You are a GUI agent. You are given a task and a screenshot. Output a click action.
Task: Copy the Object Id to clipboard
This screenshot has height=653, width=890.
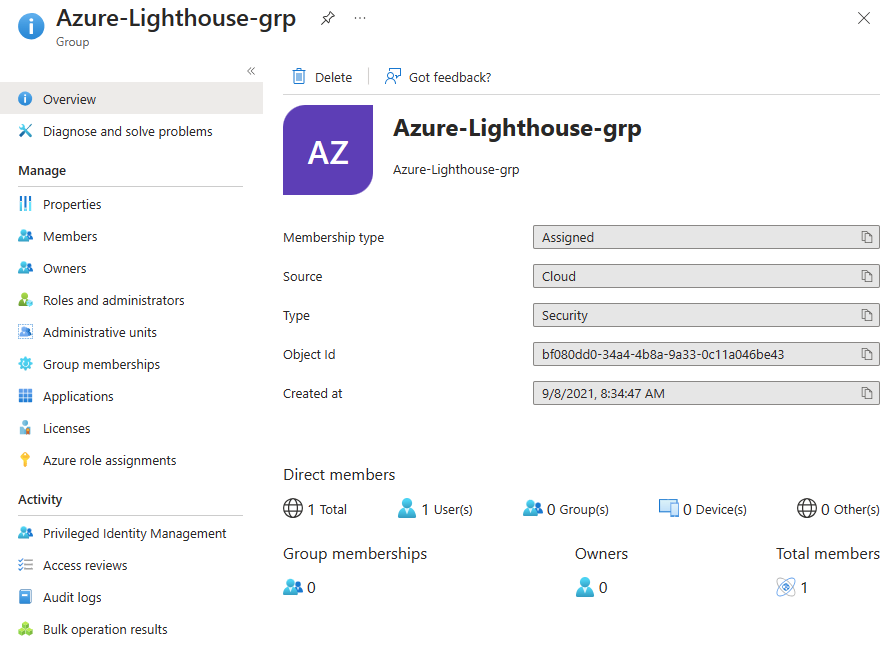click(x=866, y=354)
